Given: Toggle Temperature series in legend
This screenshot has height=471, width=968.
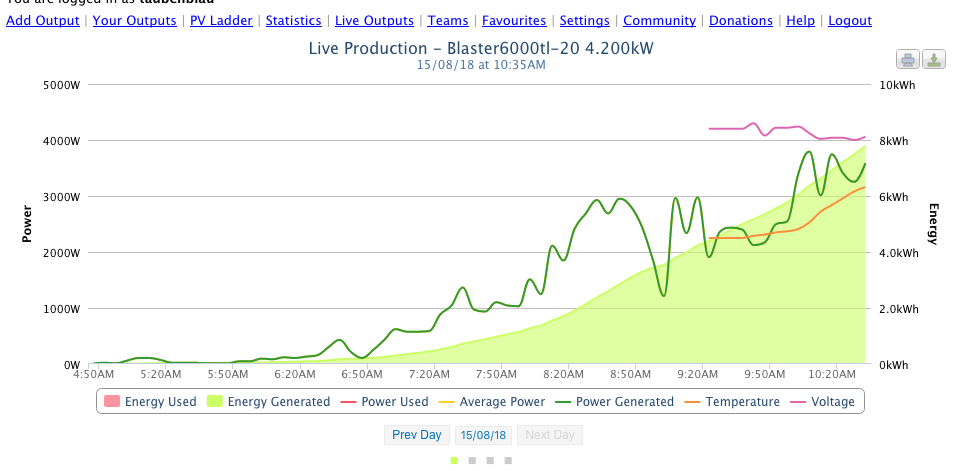Looking at the screenshot, I should pos(732,402).
